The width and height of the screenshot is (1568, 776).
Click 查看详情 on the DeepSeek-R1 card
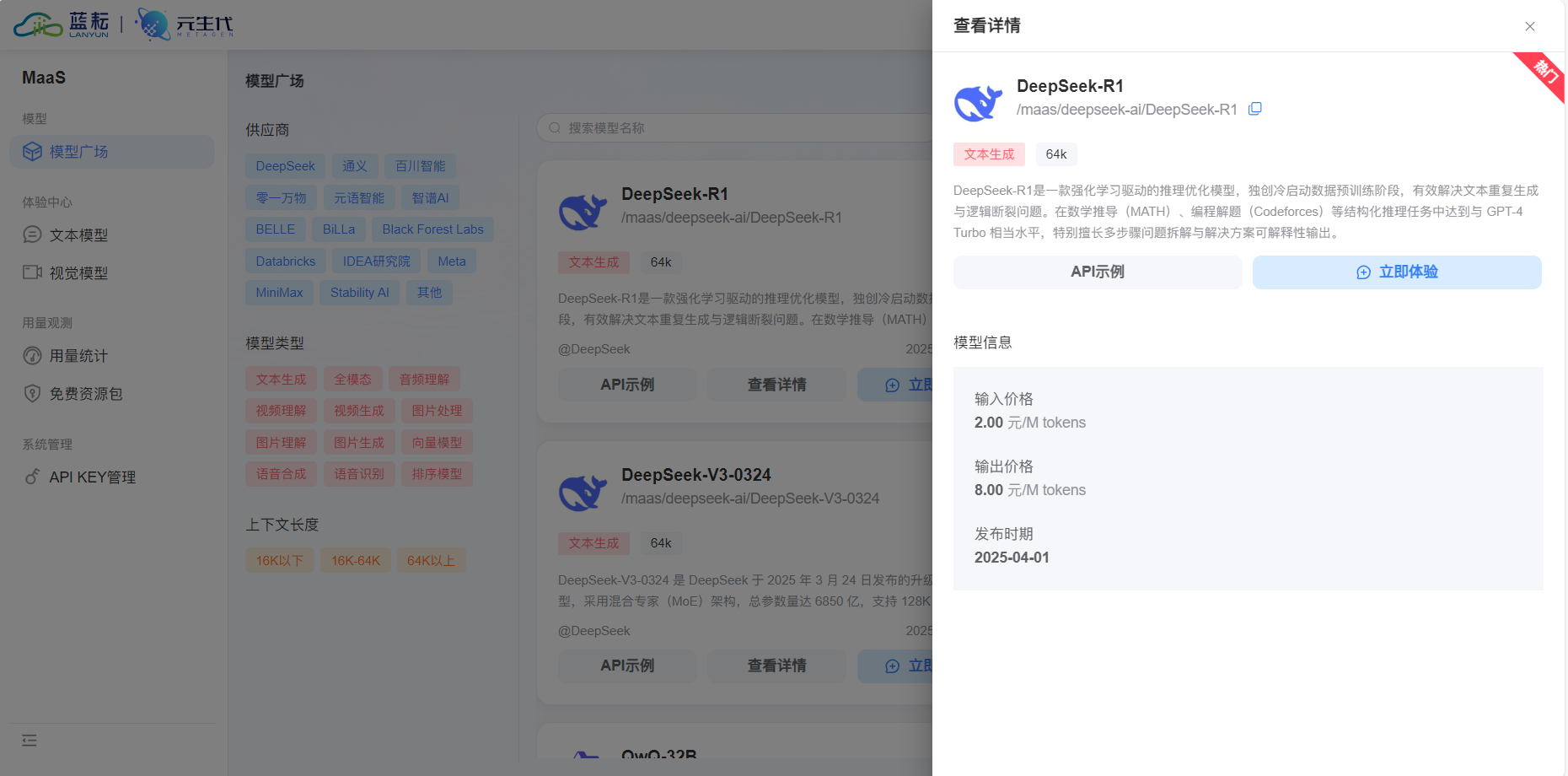[776, 385]
